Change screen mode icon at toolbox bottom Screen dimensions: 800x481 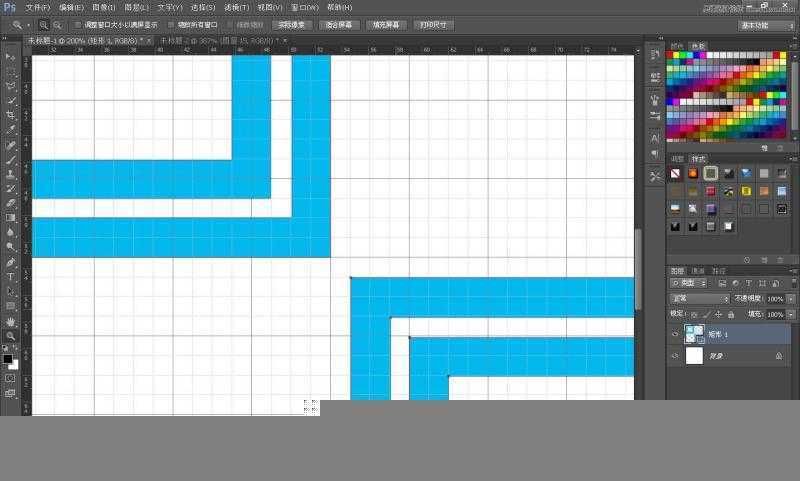click(10, 393)
